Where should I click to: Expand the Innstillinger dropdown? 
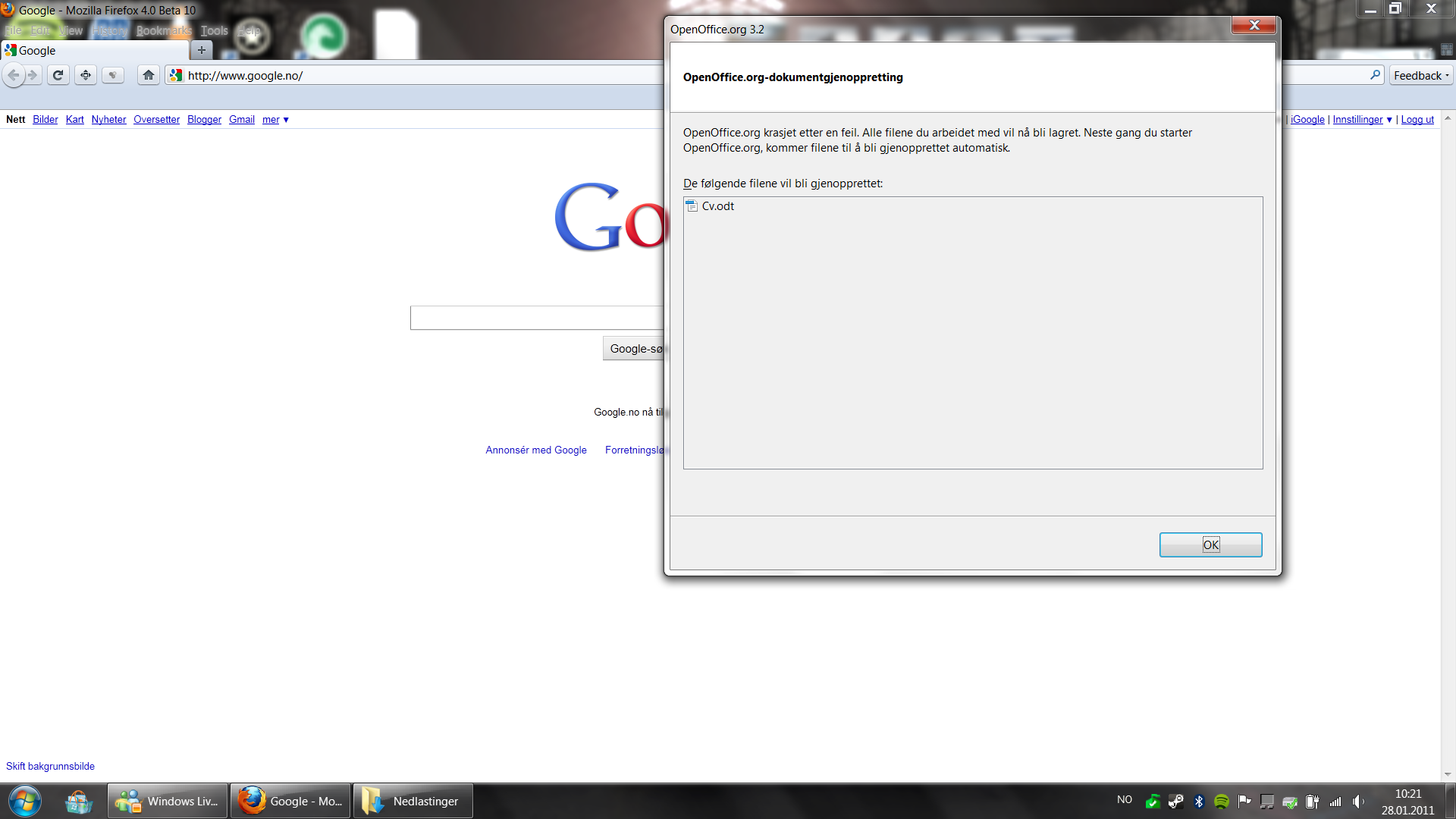1362,120
